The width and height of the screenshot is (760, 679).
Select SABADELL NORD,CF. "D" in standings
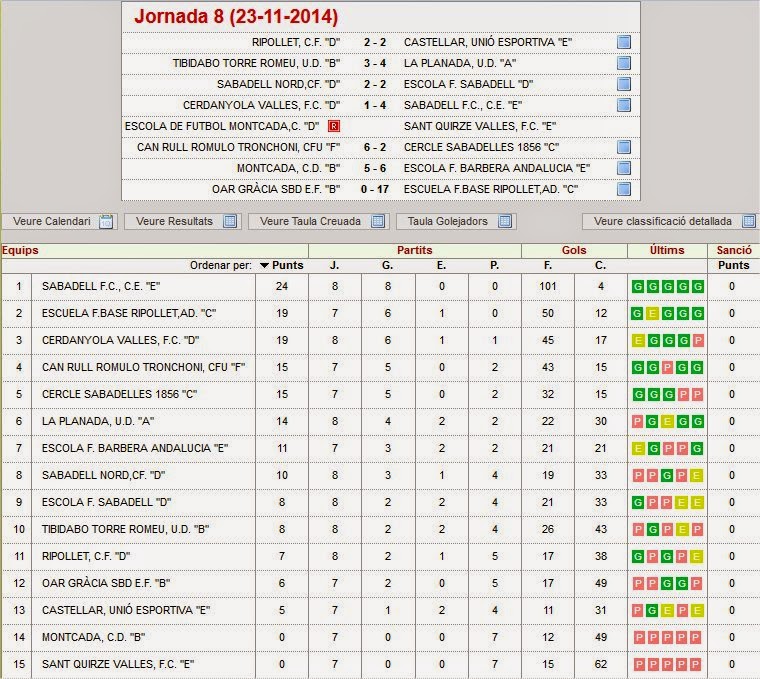point(103,475)
